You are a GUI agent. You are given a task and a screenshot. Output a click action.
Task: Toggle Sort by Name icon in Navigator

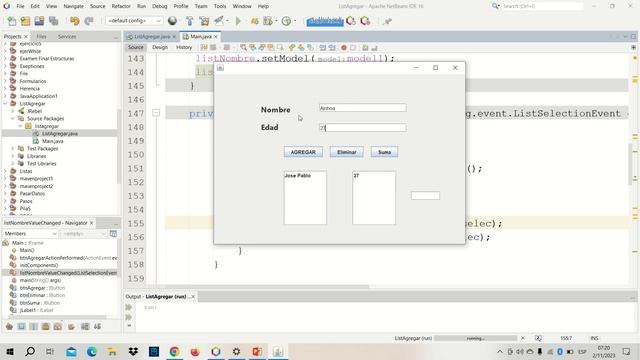pyautogui.click(x=85, y=327)
